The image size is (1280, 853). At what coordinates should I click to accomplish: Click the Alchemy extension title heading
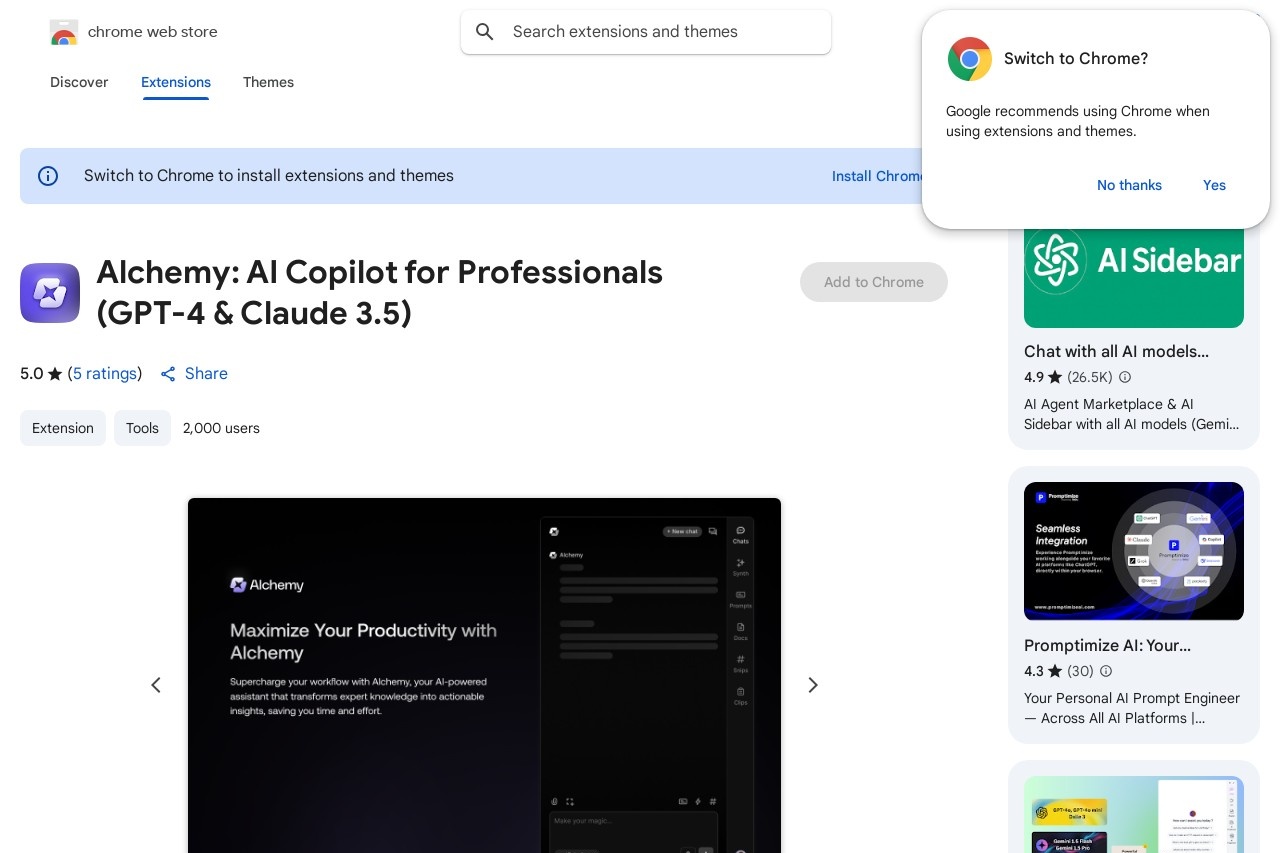[x=380, y=293]
